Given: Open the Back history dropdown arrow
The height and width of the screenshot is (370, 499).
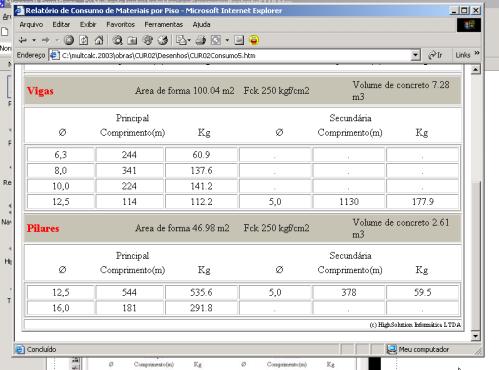Looking at the screenshot, I should [34, 41].
